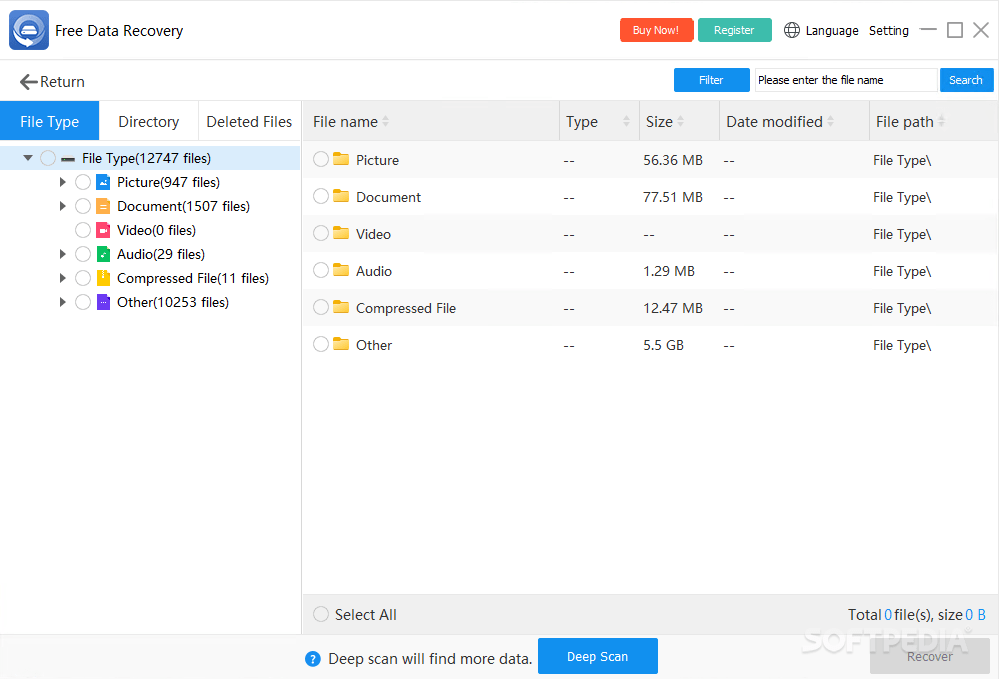Check the Compressed File row radio in list
999x679 pixels.
point(321,307)
